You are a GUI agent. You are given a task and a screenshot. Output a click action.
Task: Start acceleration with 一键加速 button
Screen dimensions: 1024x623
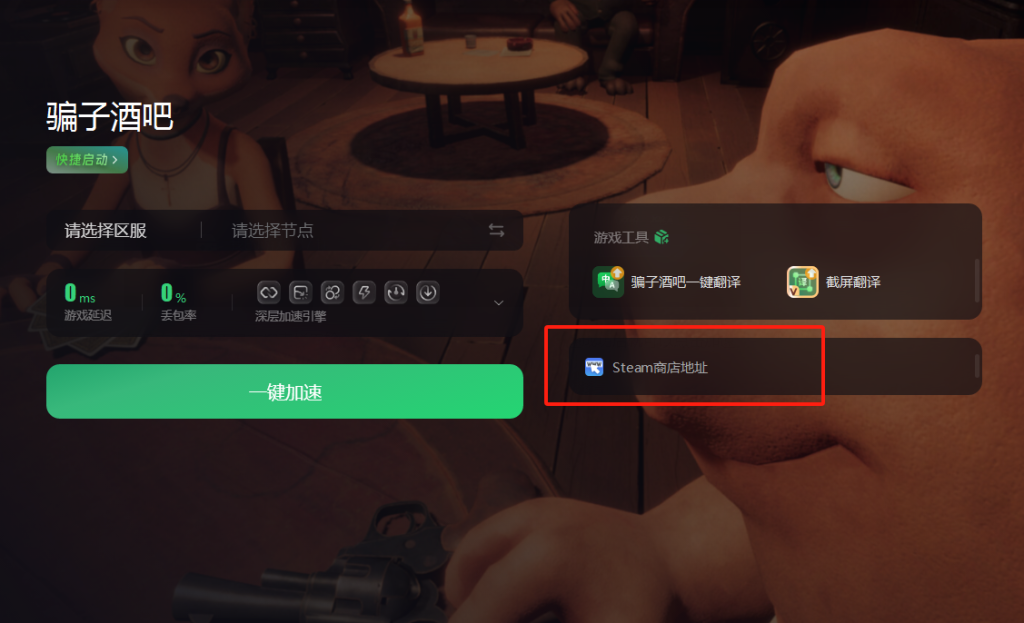pyautogui.click(x=285, y=392)
